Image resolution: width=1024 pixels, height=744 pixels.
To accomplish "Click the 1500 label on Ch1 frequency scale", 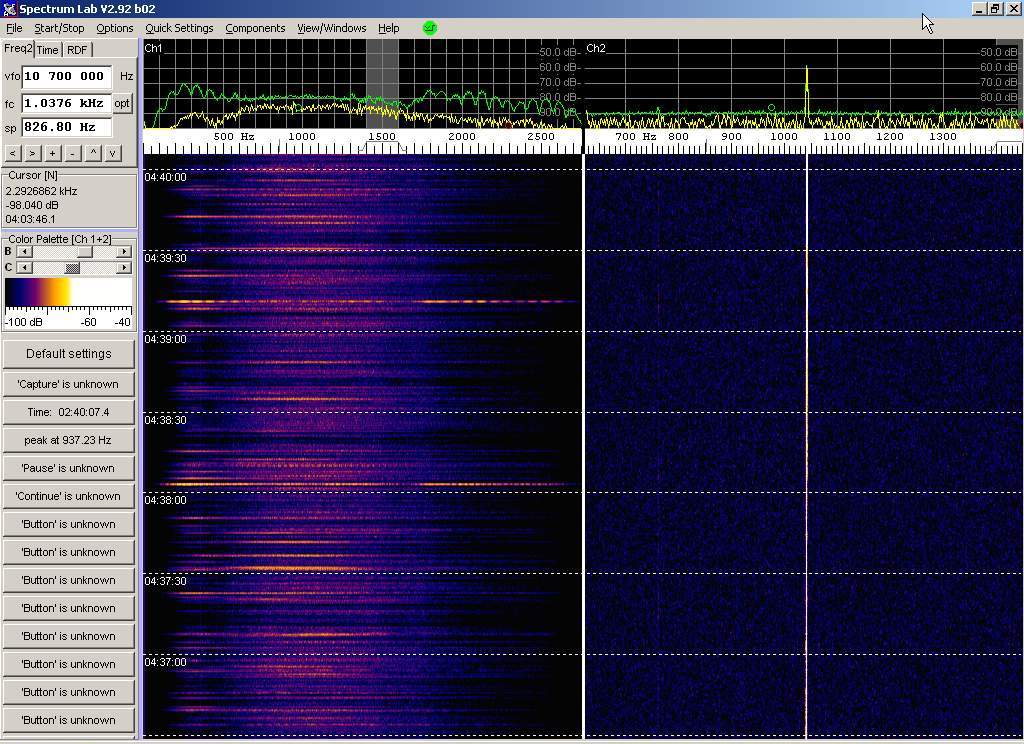I will pyautogui.click(x=382, y=137).
